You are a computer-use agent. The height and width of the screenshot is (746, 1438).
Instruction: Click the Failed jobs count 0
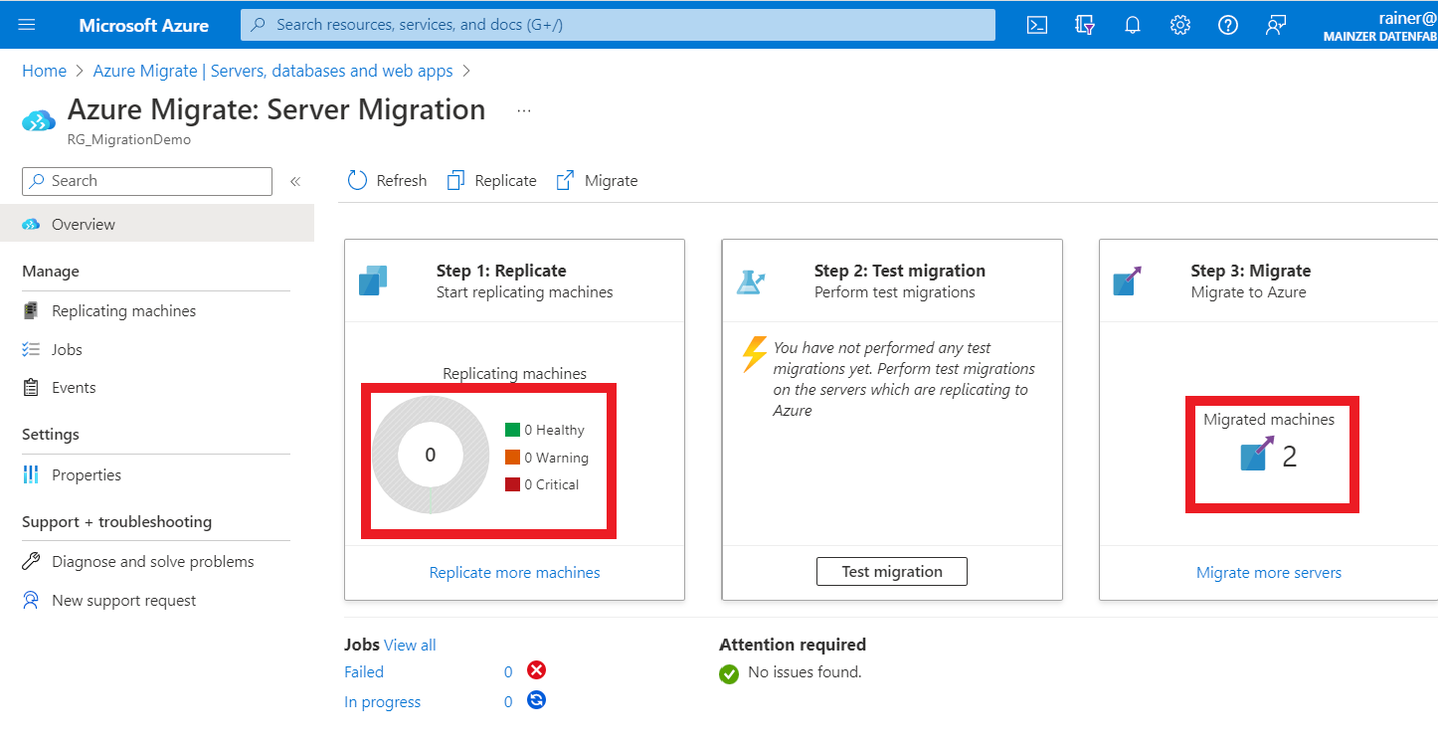tap(508, 672)
